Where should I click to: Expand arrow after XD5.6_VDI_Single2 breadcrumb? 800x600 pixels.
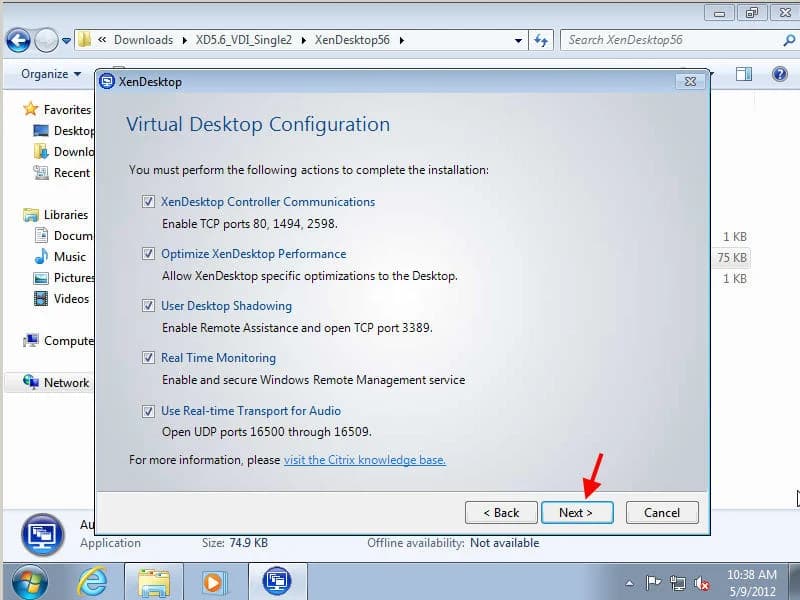click(x=304, y=40)
